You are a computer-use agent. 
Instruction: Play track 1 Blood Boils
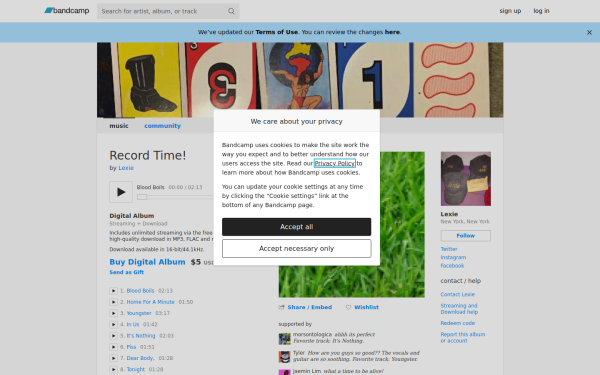pyautogui.click(x=113, y=291)
